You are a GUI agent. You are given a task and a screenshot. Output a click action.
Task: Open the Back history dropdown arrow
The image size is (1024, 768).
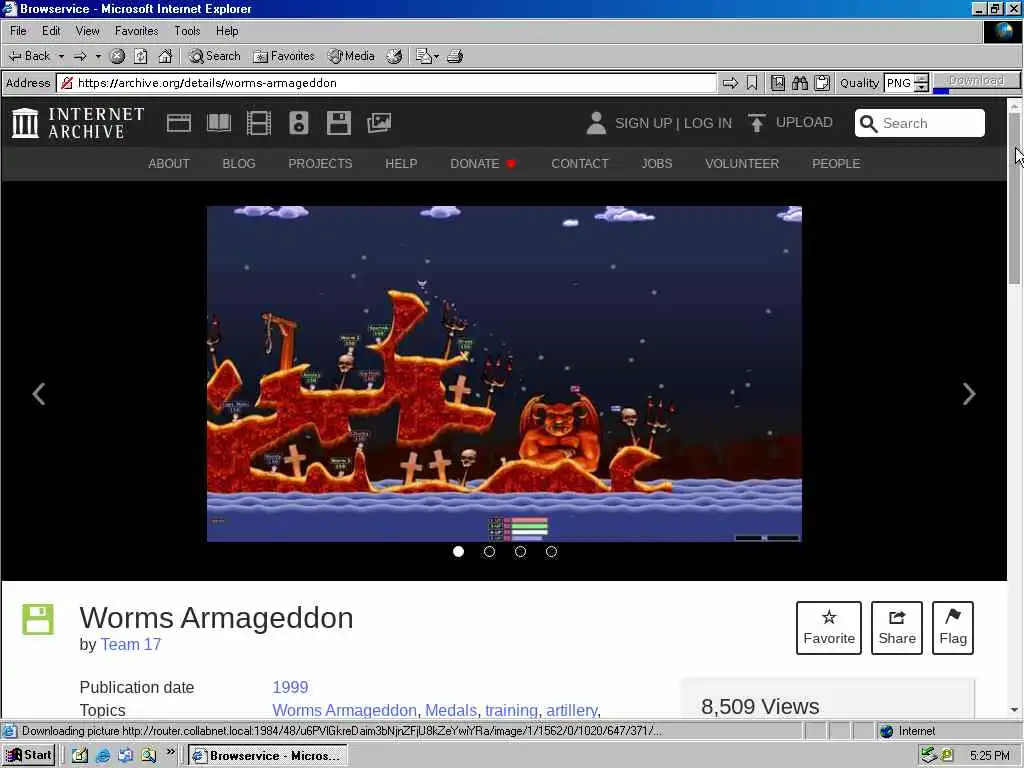[x=61, y=56]
